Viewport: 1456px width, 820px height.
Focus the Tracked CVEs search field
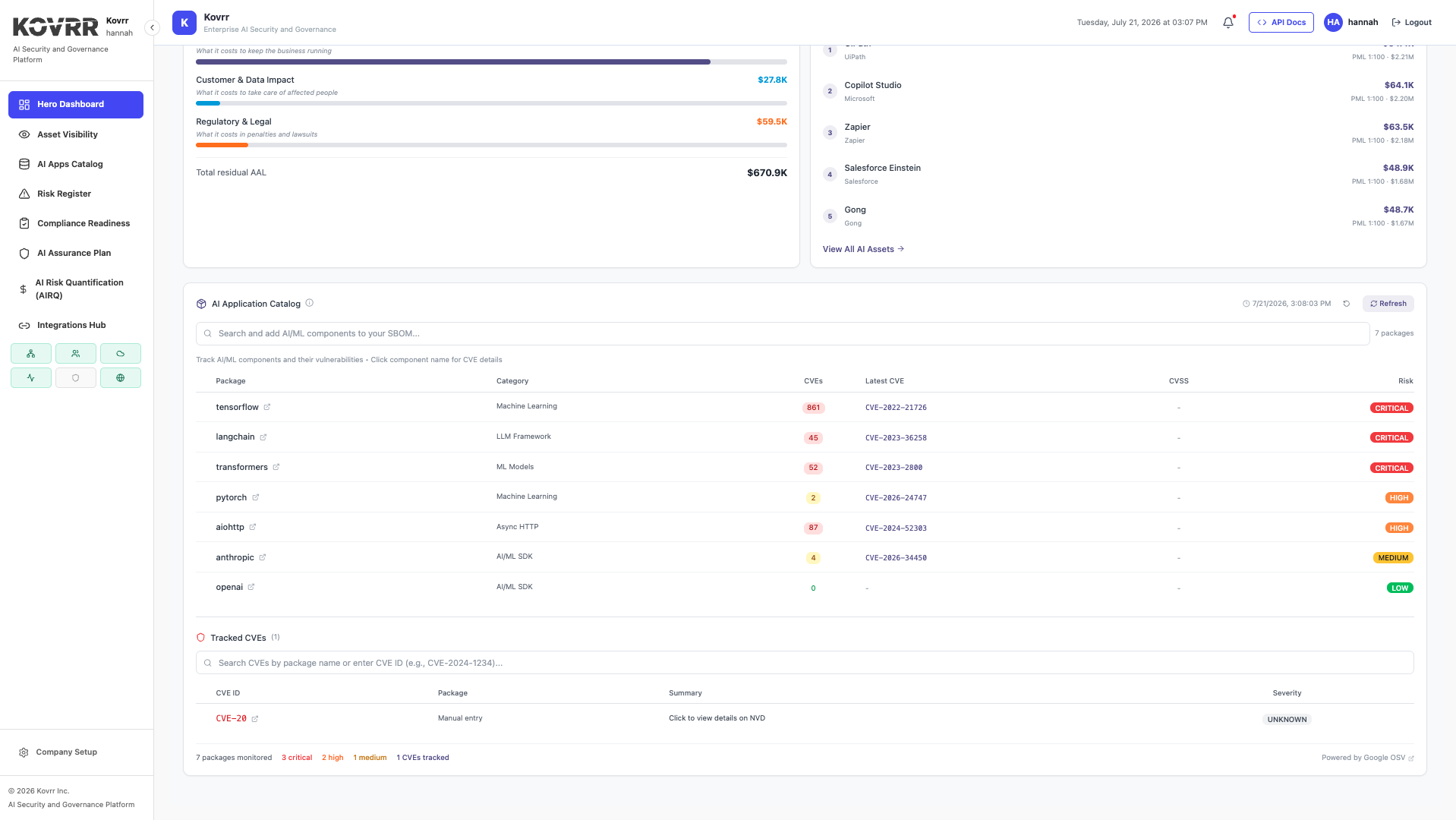(805, 663)
